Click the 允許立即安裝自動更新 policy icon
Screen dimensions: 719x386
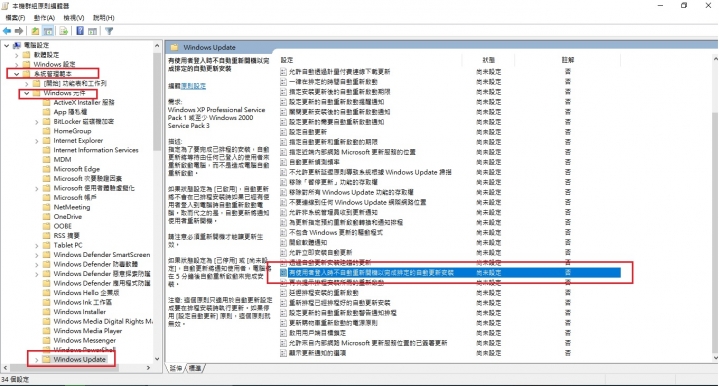coord(283,253)
